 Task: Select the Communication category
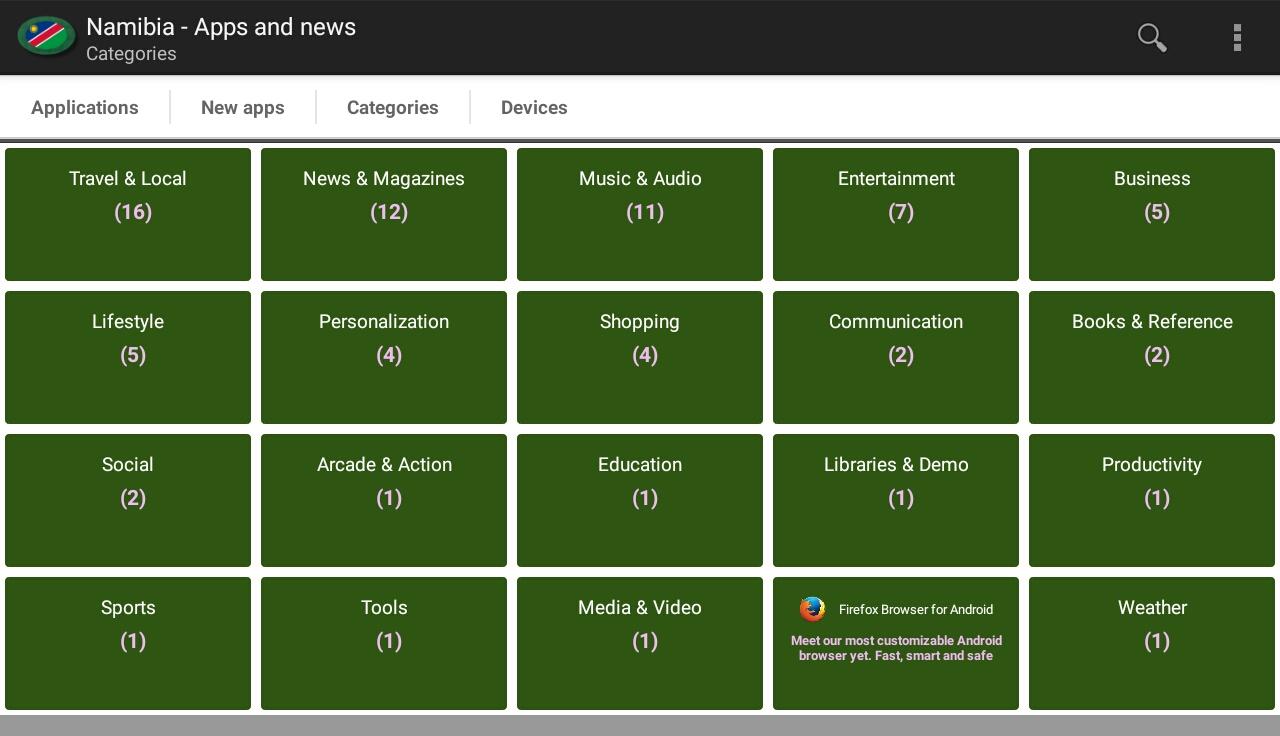pos(896,357)
